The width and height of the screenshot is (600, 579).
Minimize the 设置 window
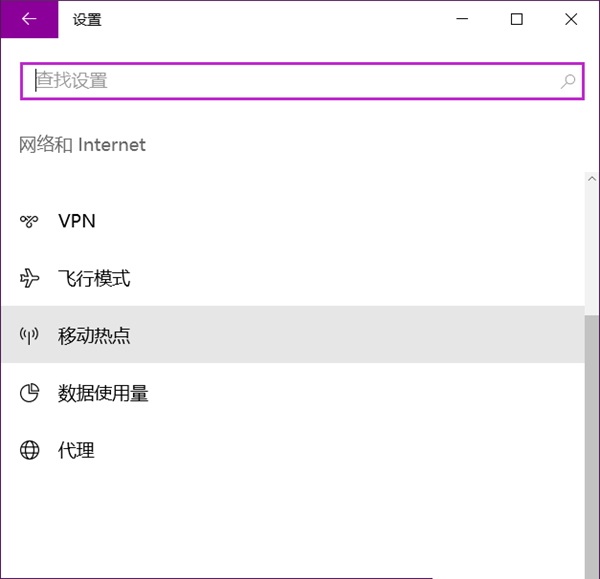tap(463, 19)
